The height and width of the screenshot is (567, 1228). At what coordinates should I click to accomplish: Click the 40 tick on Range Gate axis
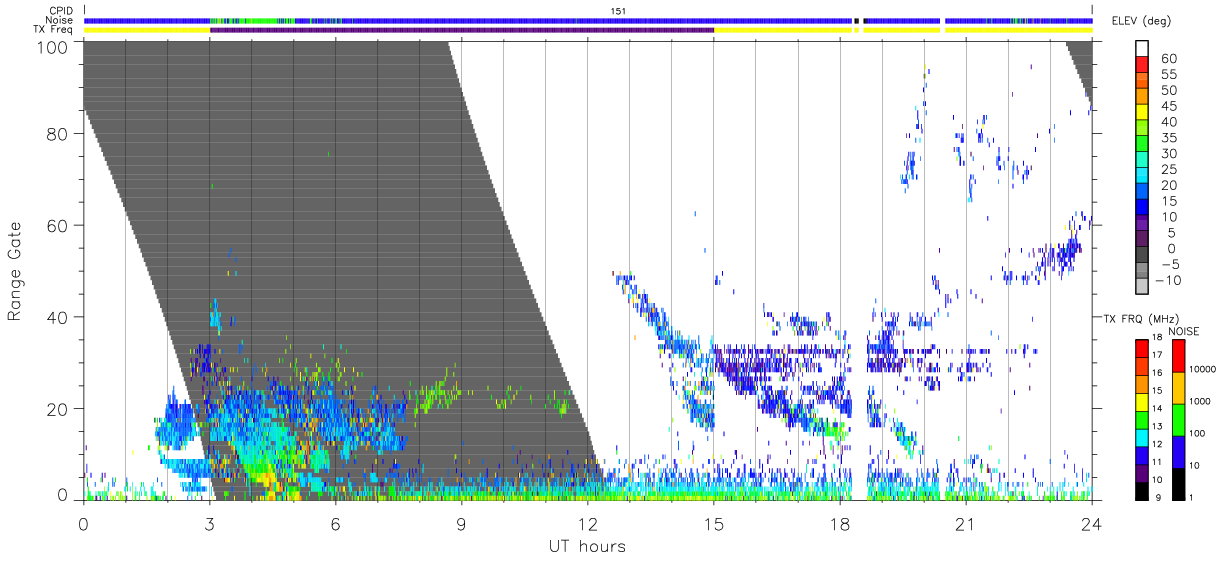(x=58, y=317)
